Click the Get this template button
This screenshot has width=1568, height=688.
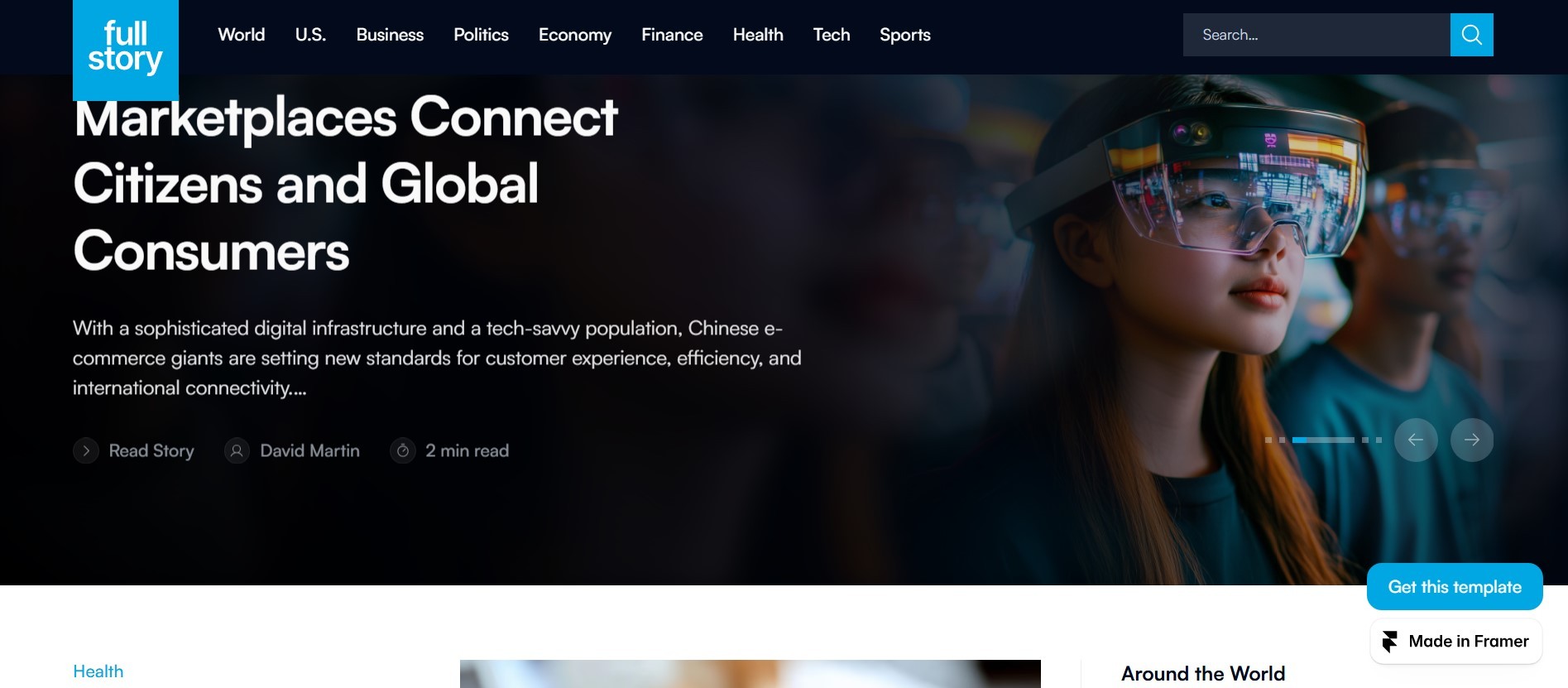pyautogui.click(x=1455, y=586)
